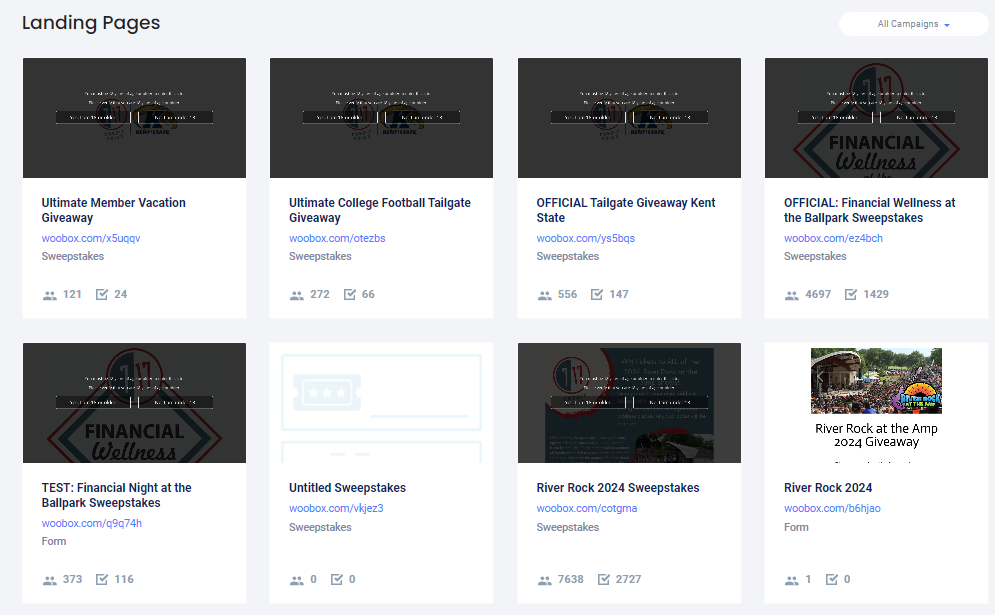Open OFFICIAL Tailgate Giveaway Kent State thumbnail
Screen dimensions: 995x615
point(629,118)
